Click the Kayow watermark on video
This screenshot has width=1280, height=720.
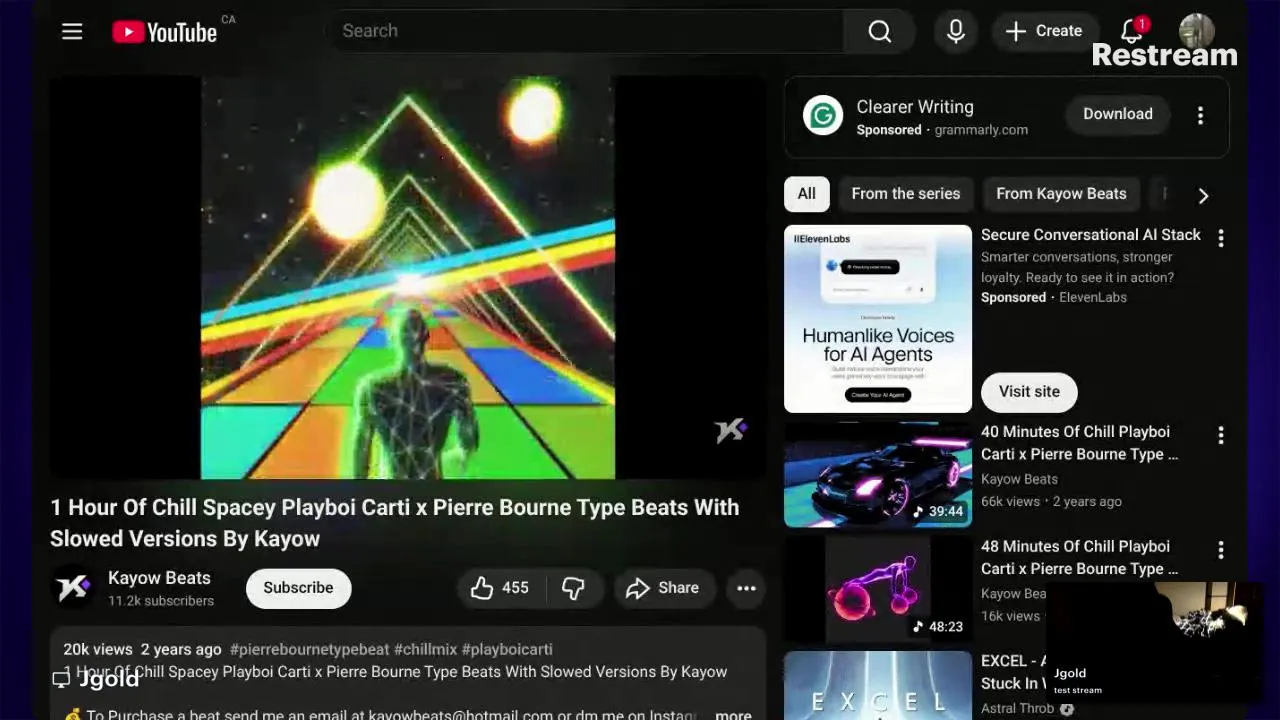pyautogui.click(x=731, y=430)
